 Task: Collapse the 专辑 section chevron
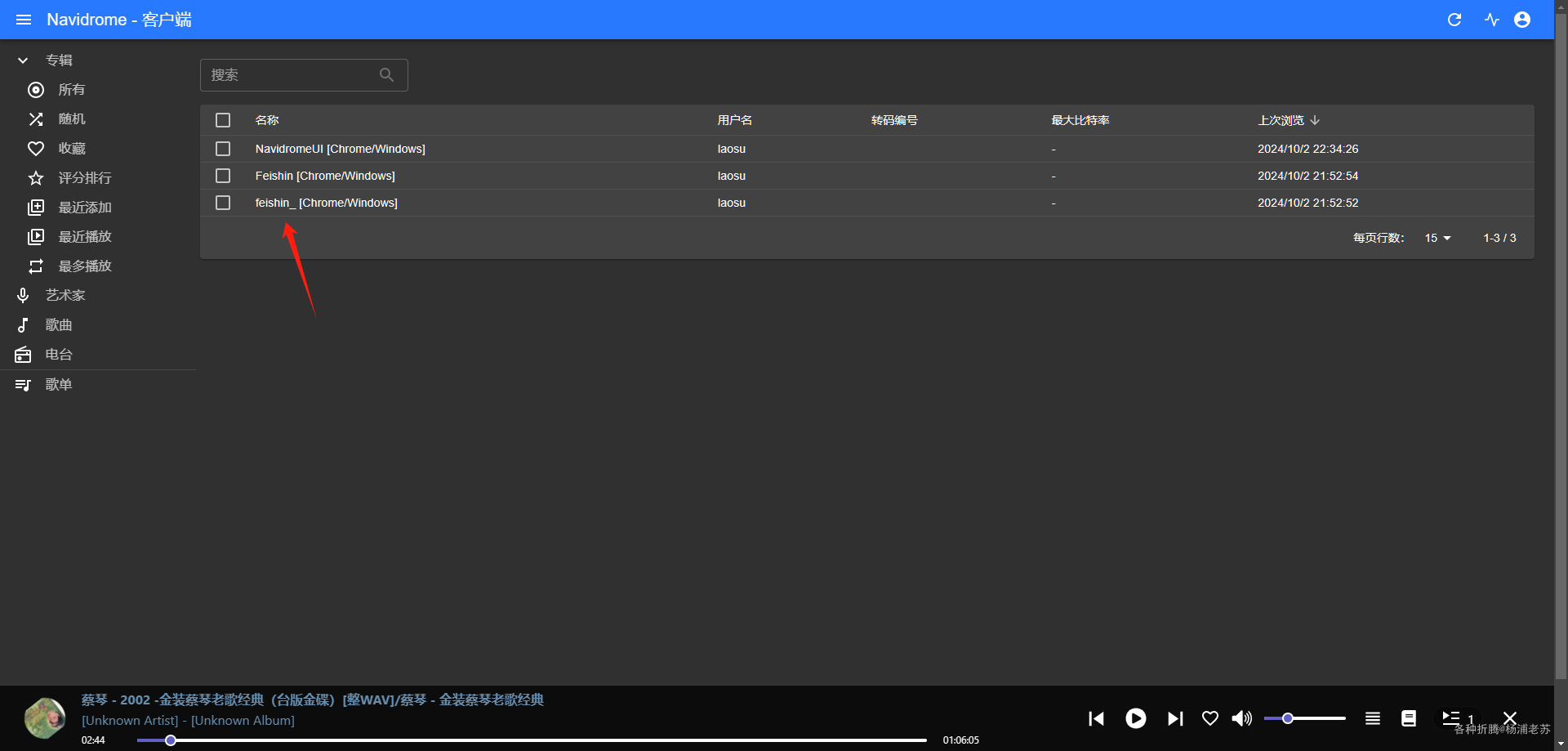(23, 60)
